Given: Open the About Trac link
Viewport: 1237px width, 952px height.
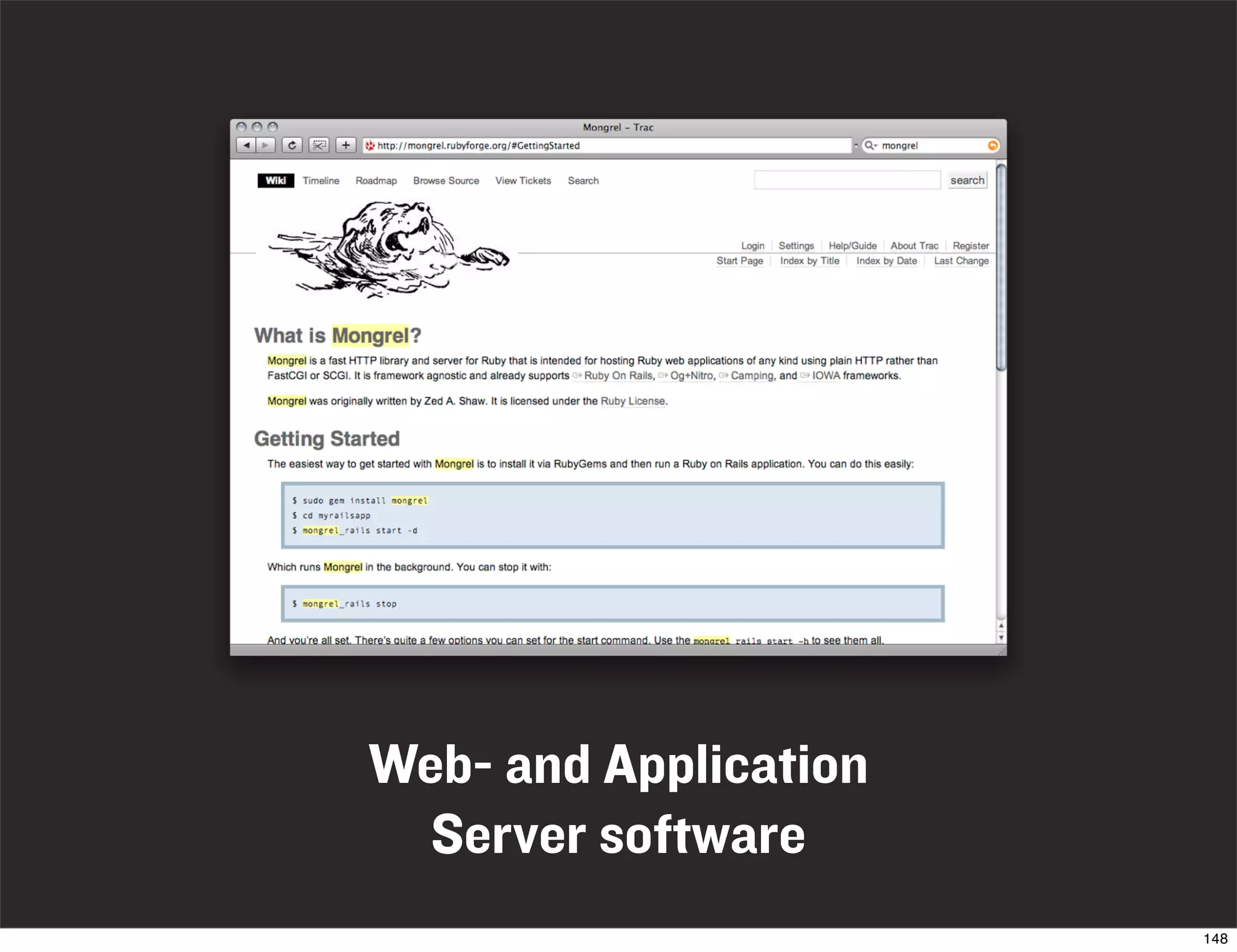Looking at the screenshot, I should pos(914,246).
